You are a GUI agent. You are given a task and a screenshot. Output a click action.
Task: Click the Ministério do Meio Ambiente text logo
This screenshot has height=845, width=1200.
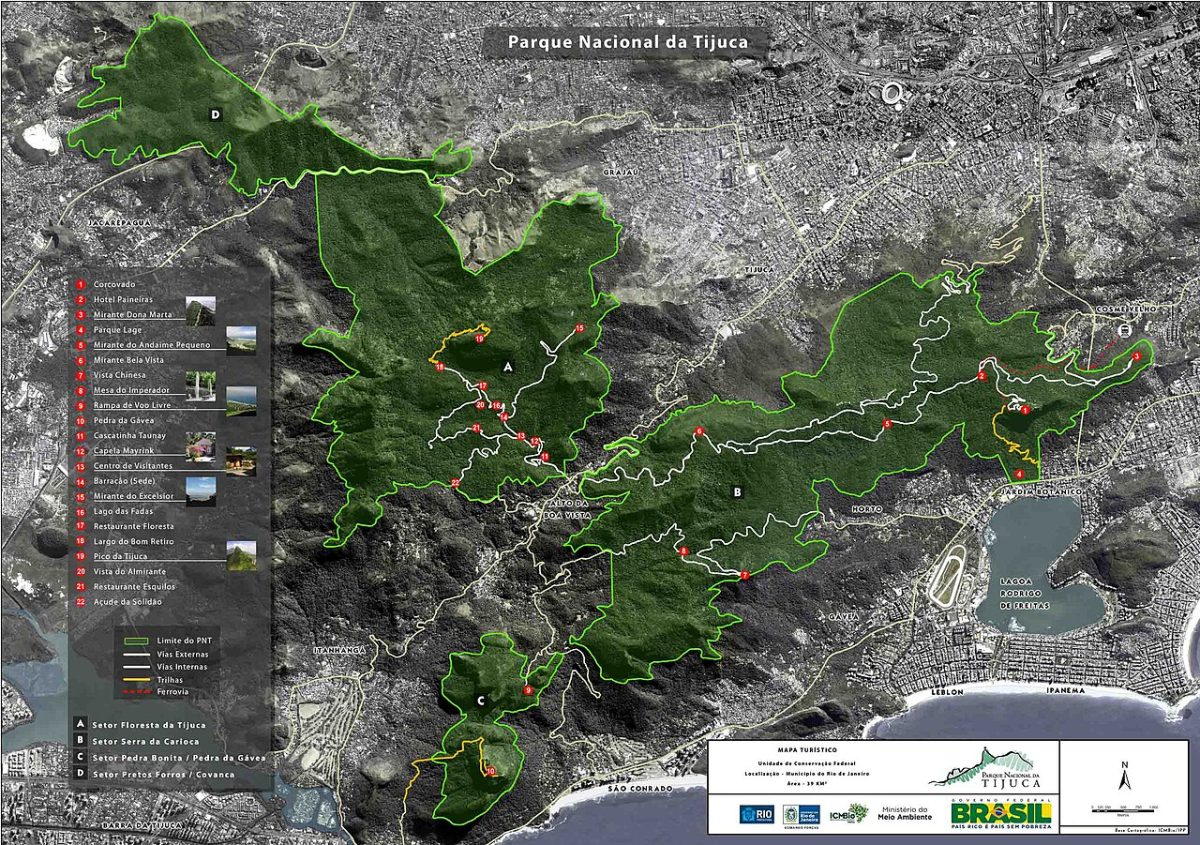coord(905,814)
